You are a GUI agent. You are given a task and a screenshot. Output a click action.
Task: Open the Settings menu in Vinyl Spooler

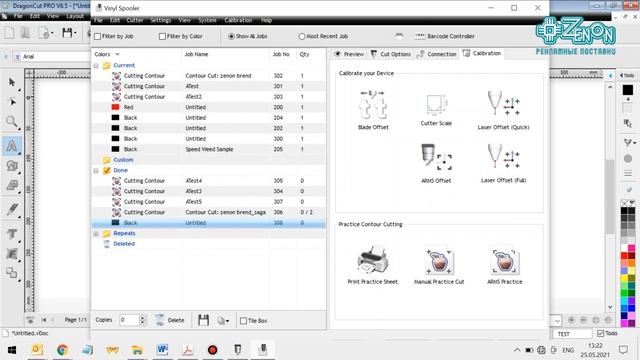pos(160,20)
